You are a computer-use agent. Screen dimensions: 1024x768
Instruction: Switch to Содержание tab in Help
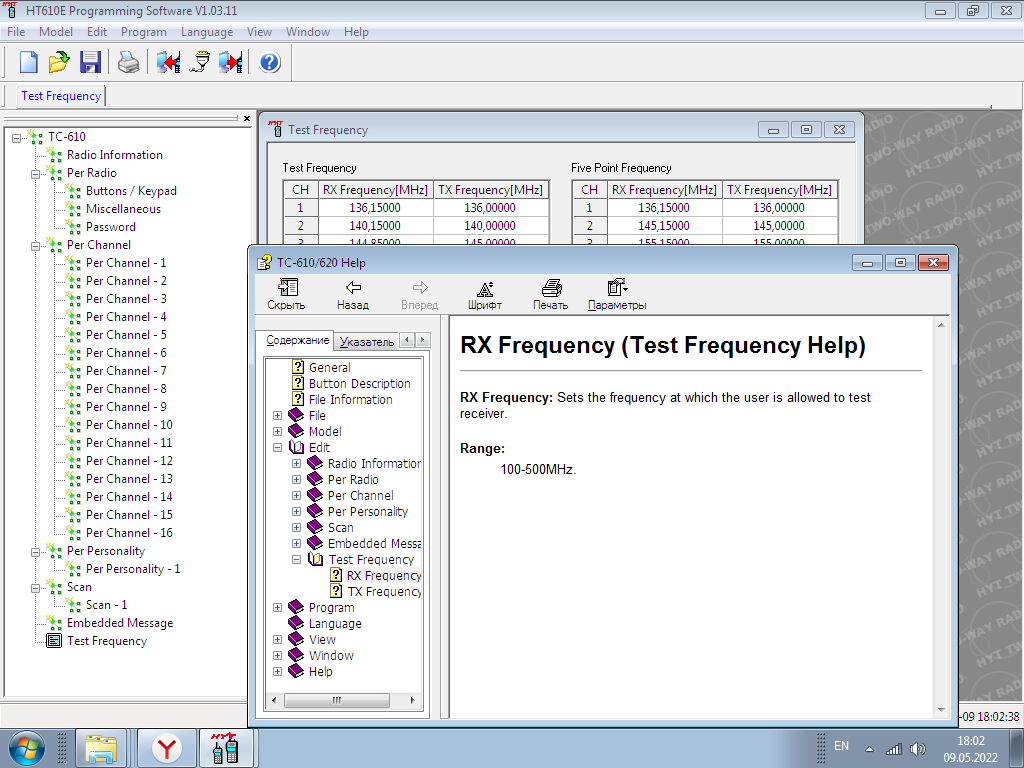coord(297,340)
